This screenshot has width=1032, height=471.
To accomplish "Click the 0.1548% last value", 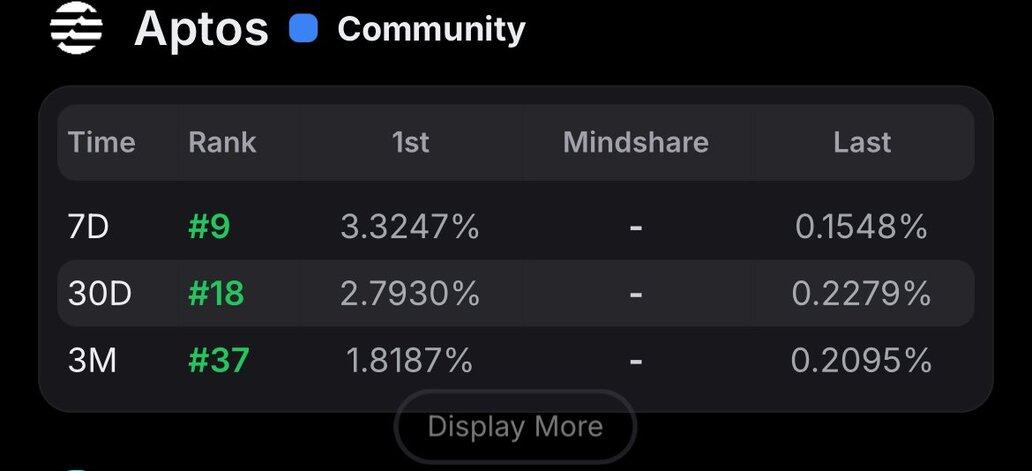I will pos(862,227).
